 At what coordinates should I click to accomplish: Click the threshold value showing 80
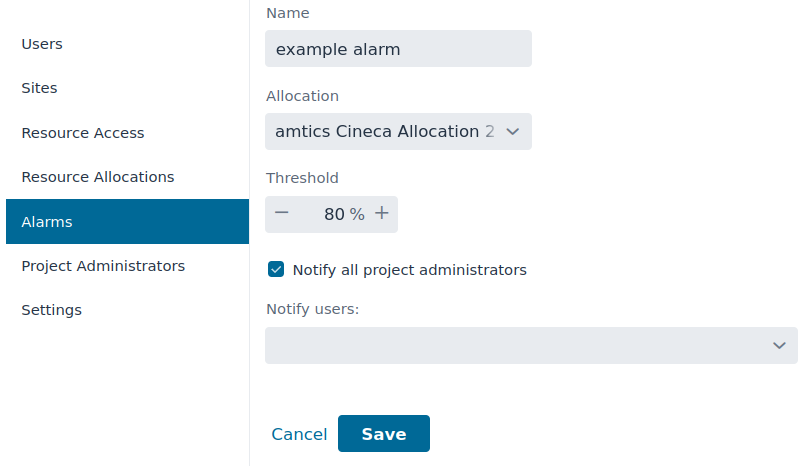[x=334, y=214]
